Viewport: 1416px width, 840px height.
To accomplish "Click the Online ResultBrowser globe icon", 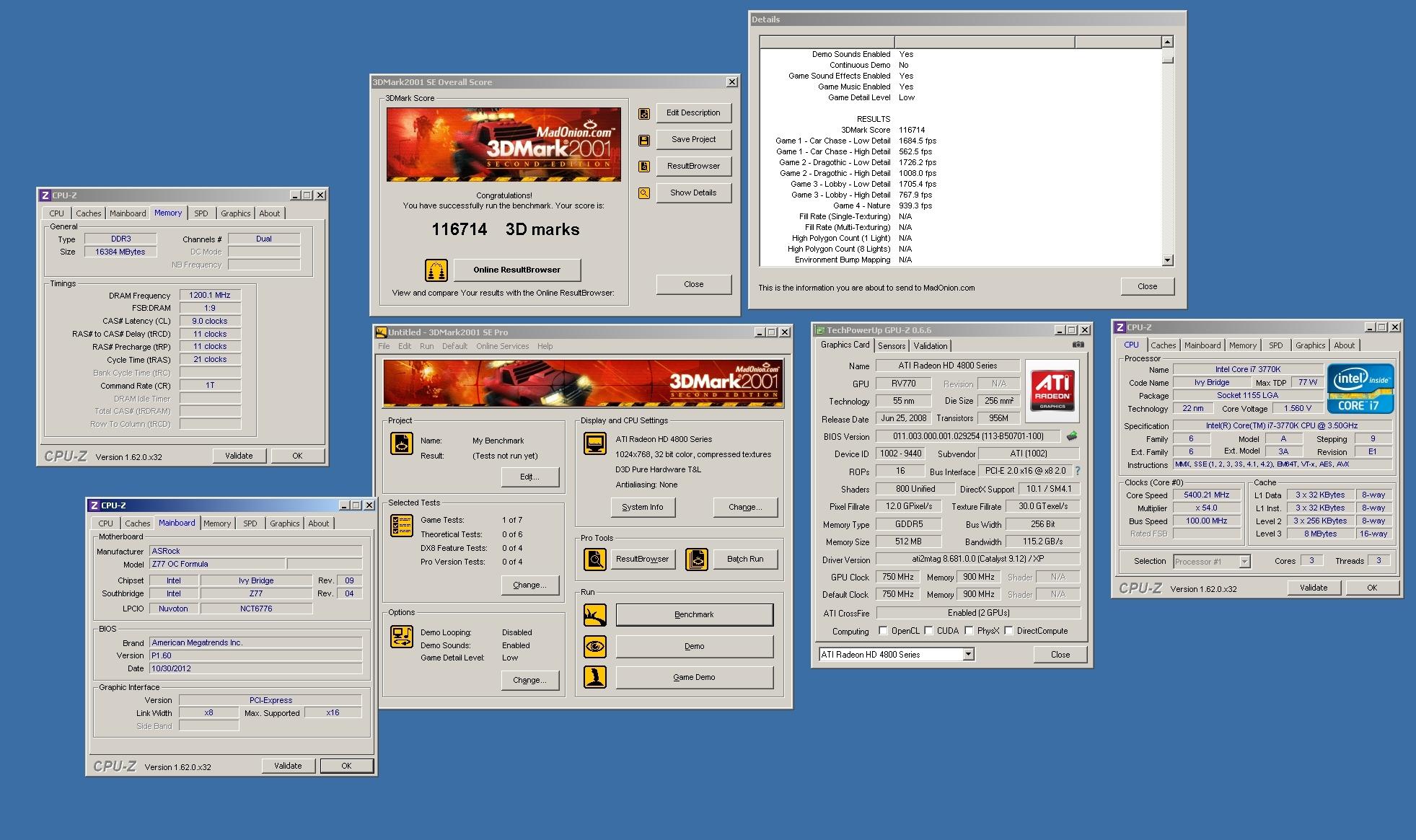I will coord(436,270).
